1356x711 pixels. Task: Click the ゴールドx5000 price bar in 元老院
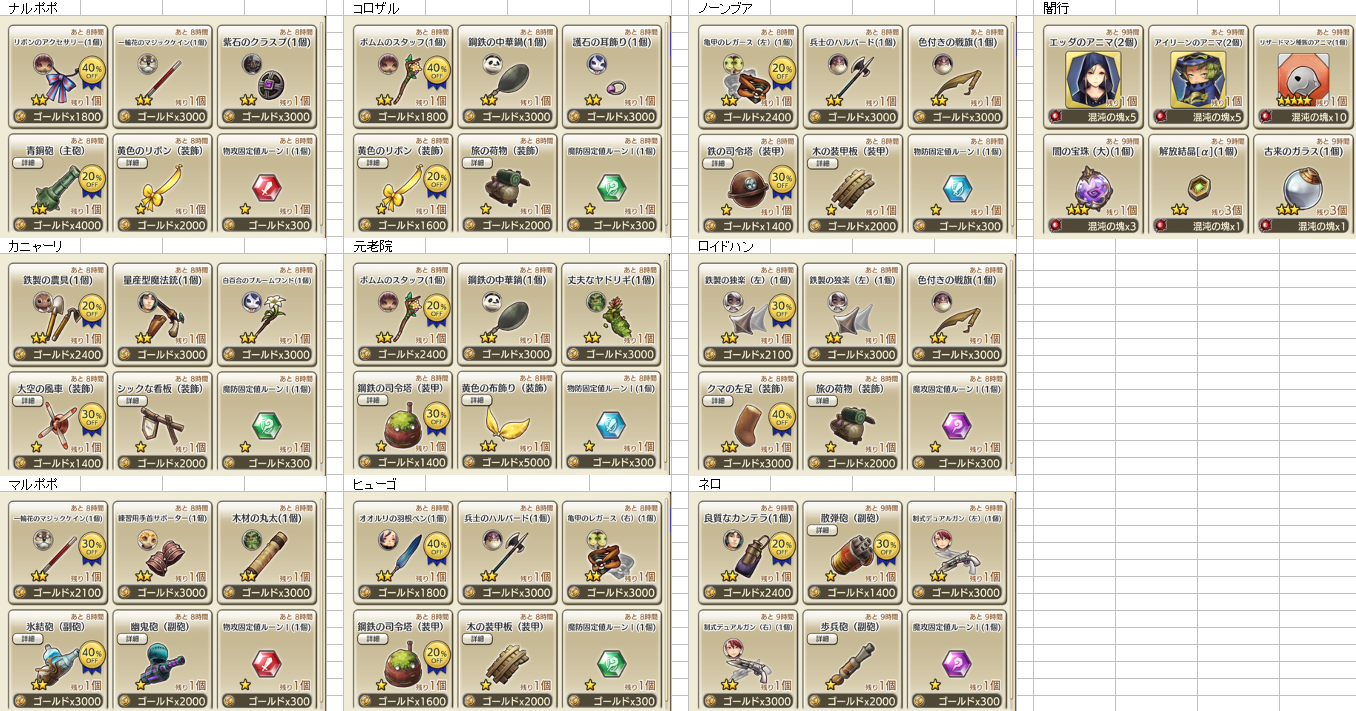(508, 463)
